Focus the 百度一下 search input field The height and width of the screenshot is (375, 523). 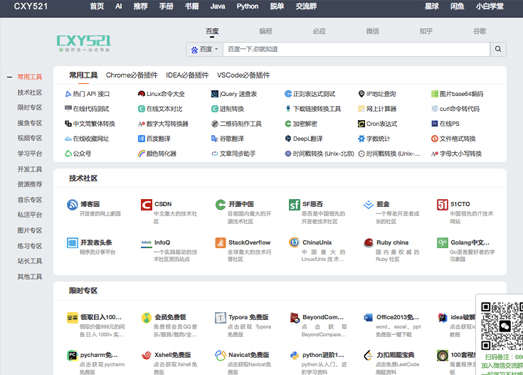357,49
